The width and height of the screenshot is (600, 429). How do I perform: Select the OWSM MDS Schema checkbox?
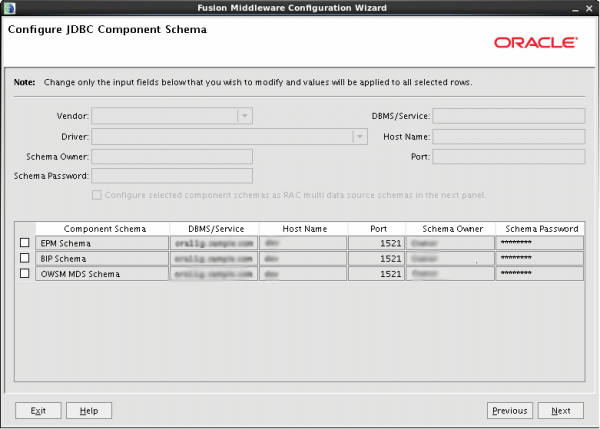pyautogui.click(x=24, y=273)
